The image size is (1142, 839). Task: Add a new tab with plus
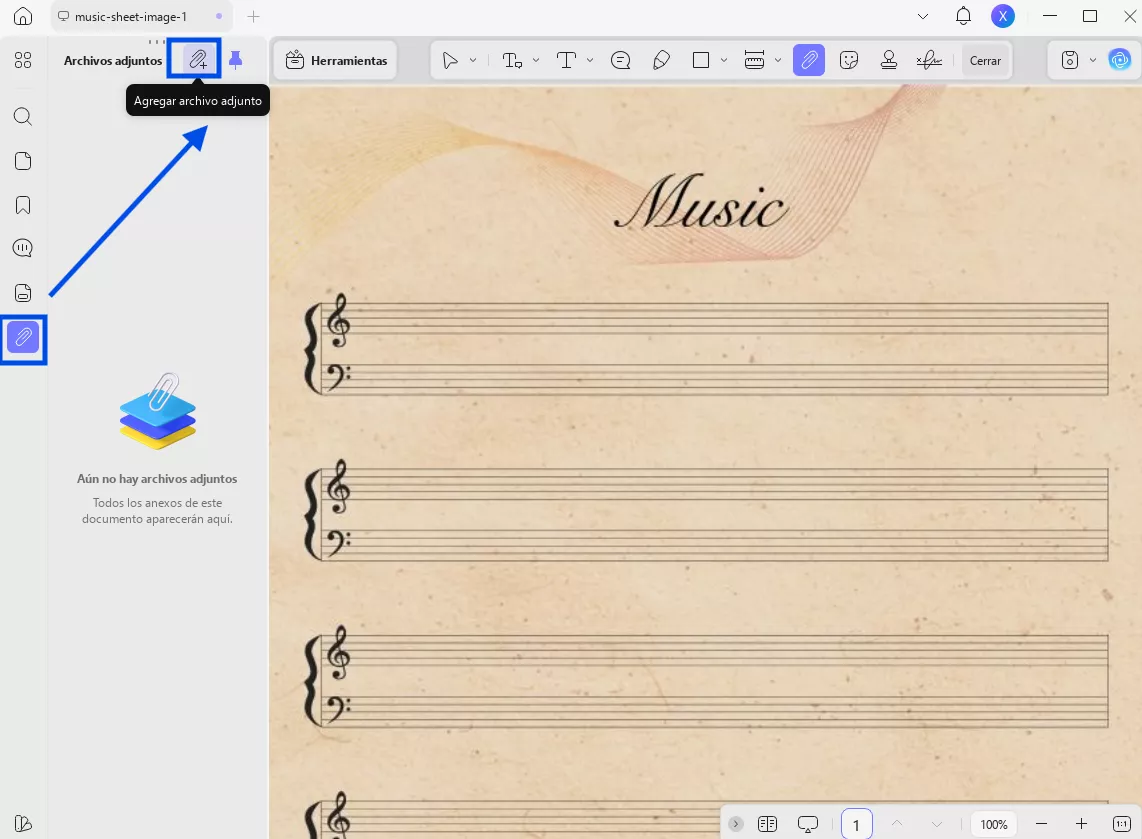pyautogui.click(x=253, y=16)
